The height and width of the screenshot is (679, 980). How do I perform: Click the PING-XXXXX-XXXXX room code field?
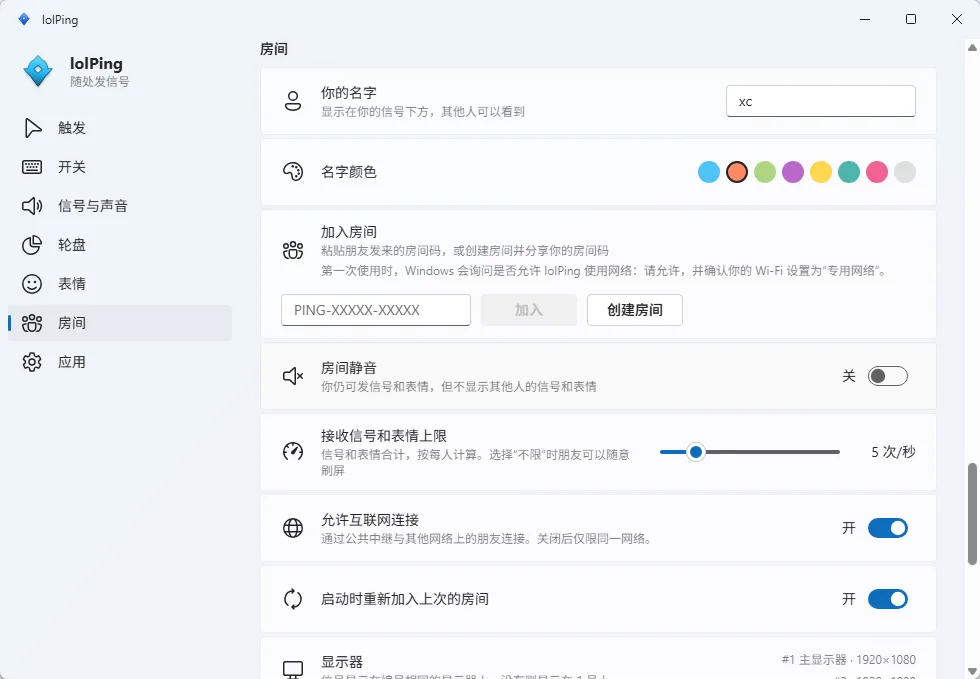(376, 310)
